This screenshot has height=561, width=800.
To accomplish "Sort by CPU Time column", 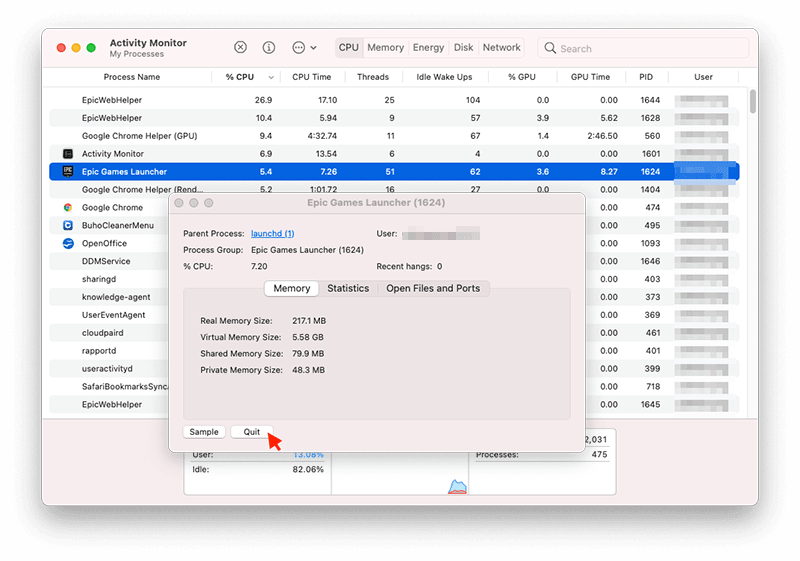I will click(312, 77).
